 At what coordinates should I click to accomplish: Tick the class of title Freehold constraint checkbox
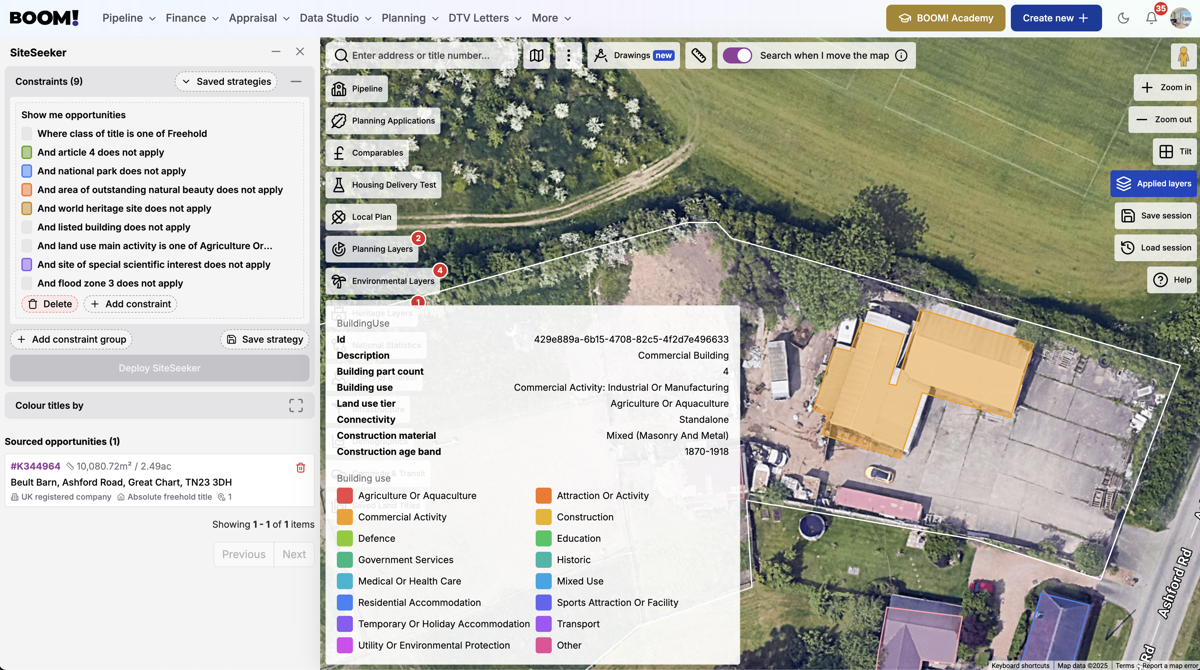[x=27, y=134]
